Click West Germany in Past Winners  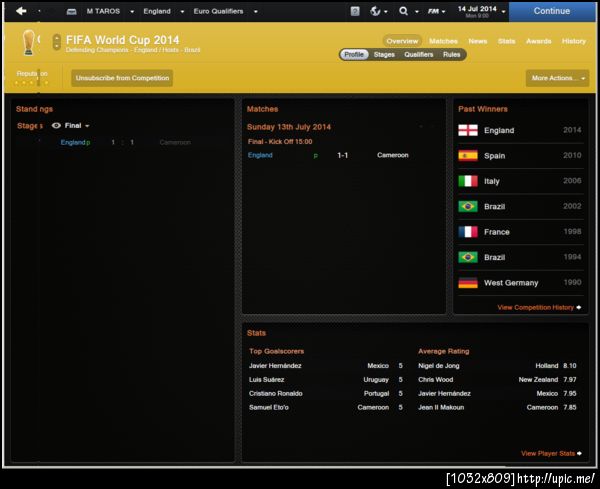(x=511, y=283)
